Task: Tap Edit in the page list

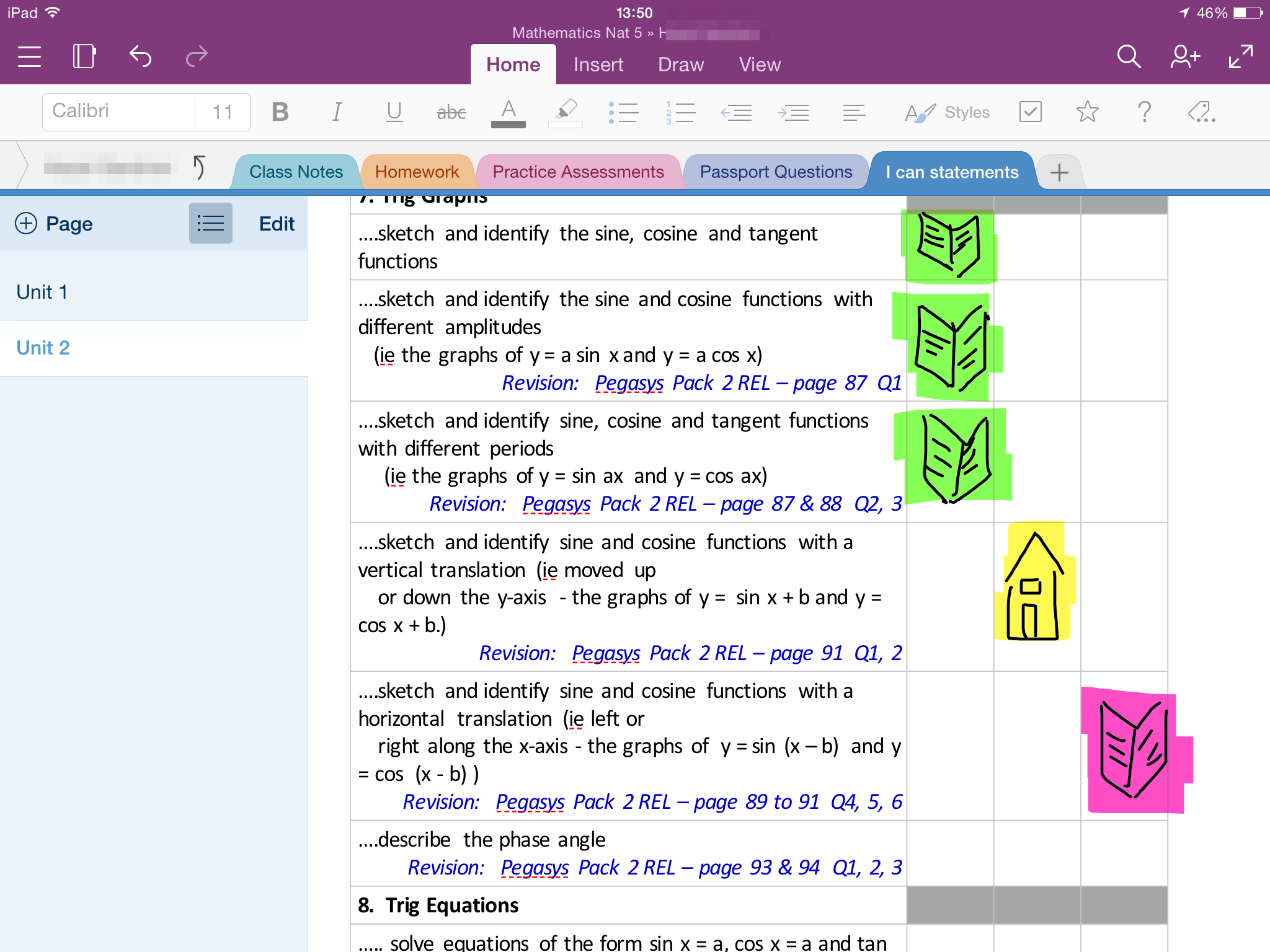Action: click(x=277, y=224)
